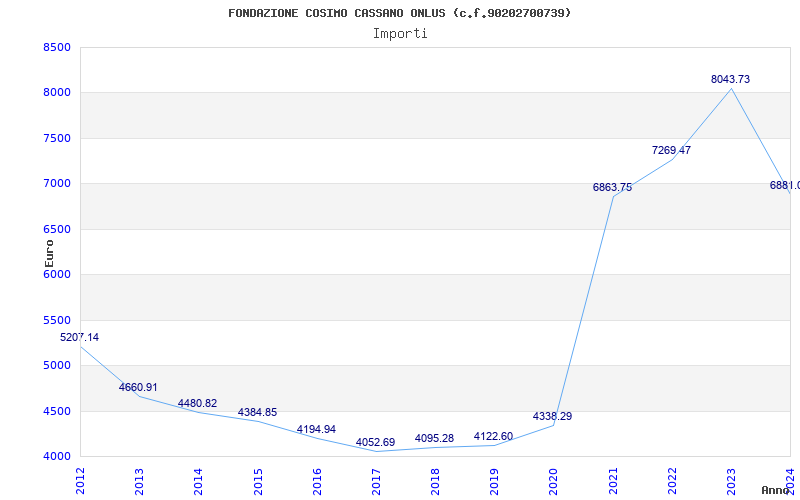Click the y-axis tick 7000
Screen dimensions: 800x500
57,184
